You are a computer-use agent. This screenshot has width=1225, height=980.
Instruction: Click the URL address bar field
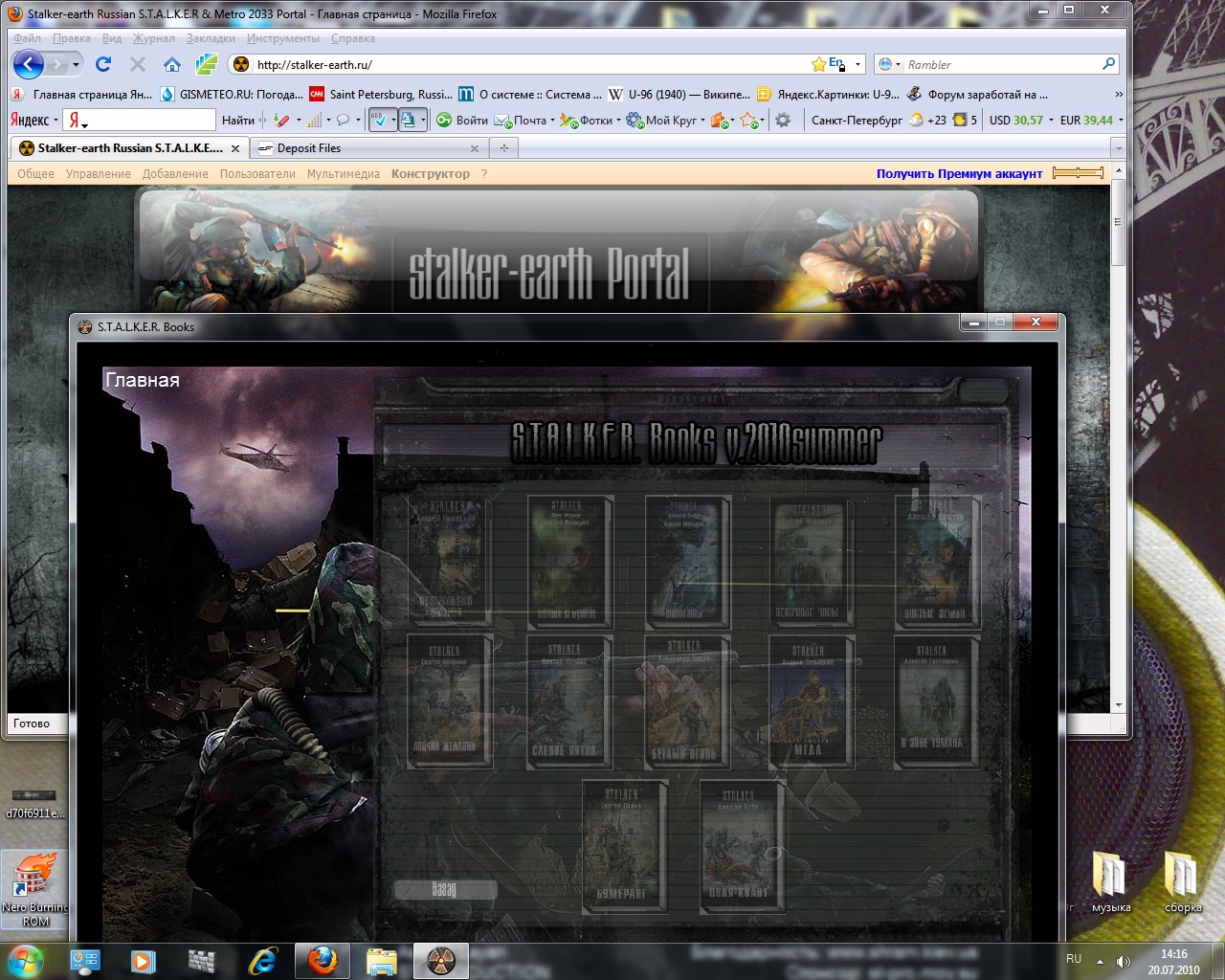526,64
